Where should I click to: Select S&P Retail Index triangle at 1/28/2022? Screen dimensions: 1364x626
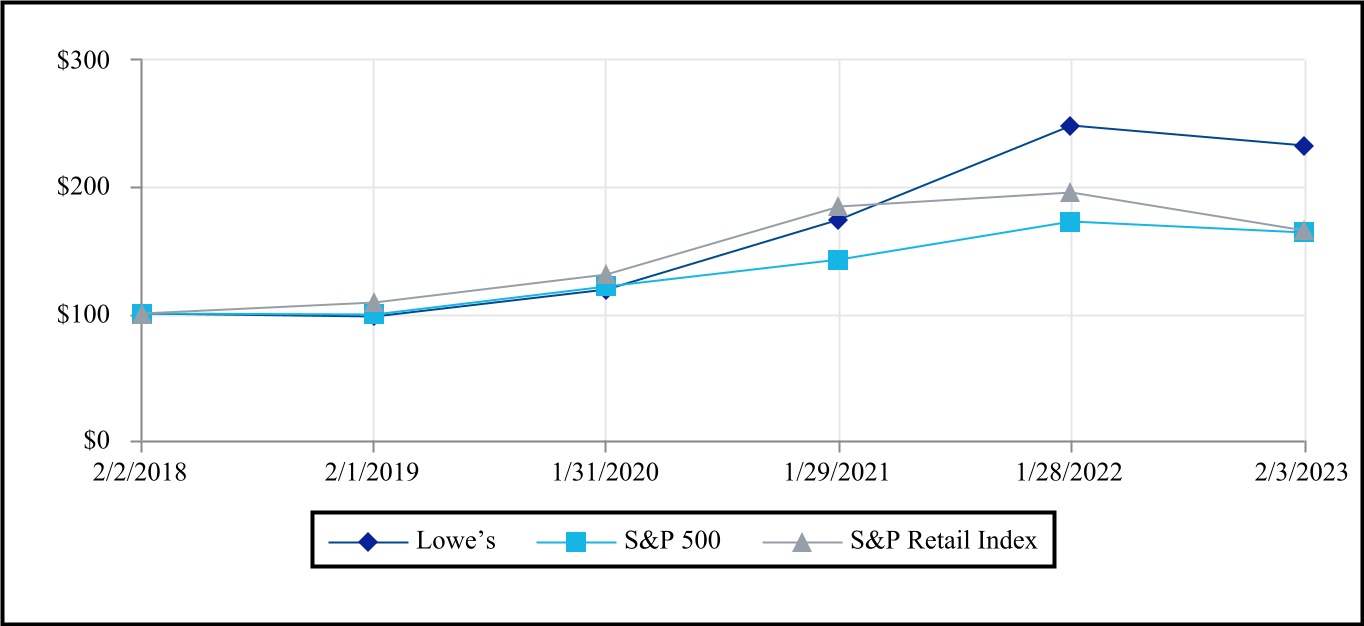pyautogui.click(x=1070, y=192)
